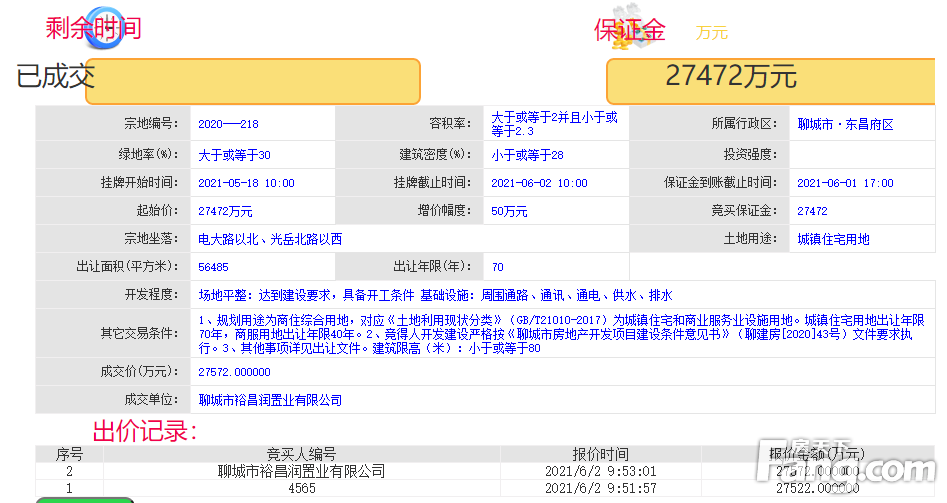
Task: Select the 竞买人编号 column header
Action: coord(301,454)
